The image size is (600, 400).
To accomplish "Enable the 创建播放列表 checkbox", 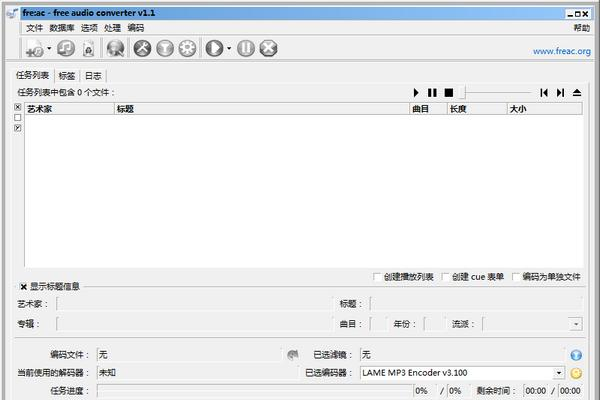I will (377, 277).
